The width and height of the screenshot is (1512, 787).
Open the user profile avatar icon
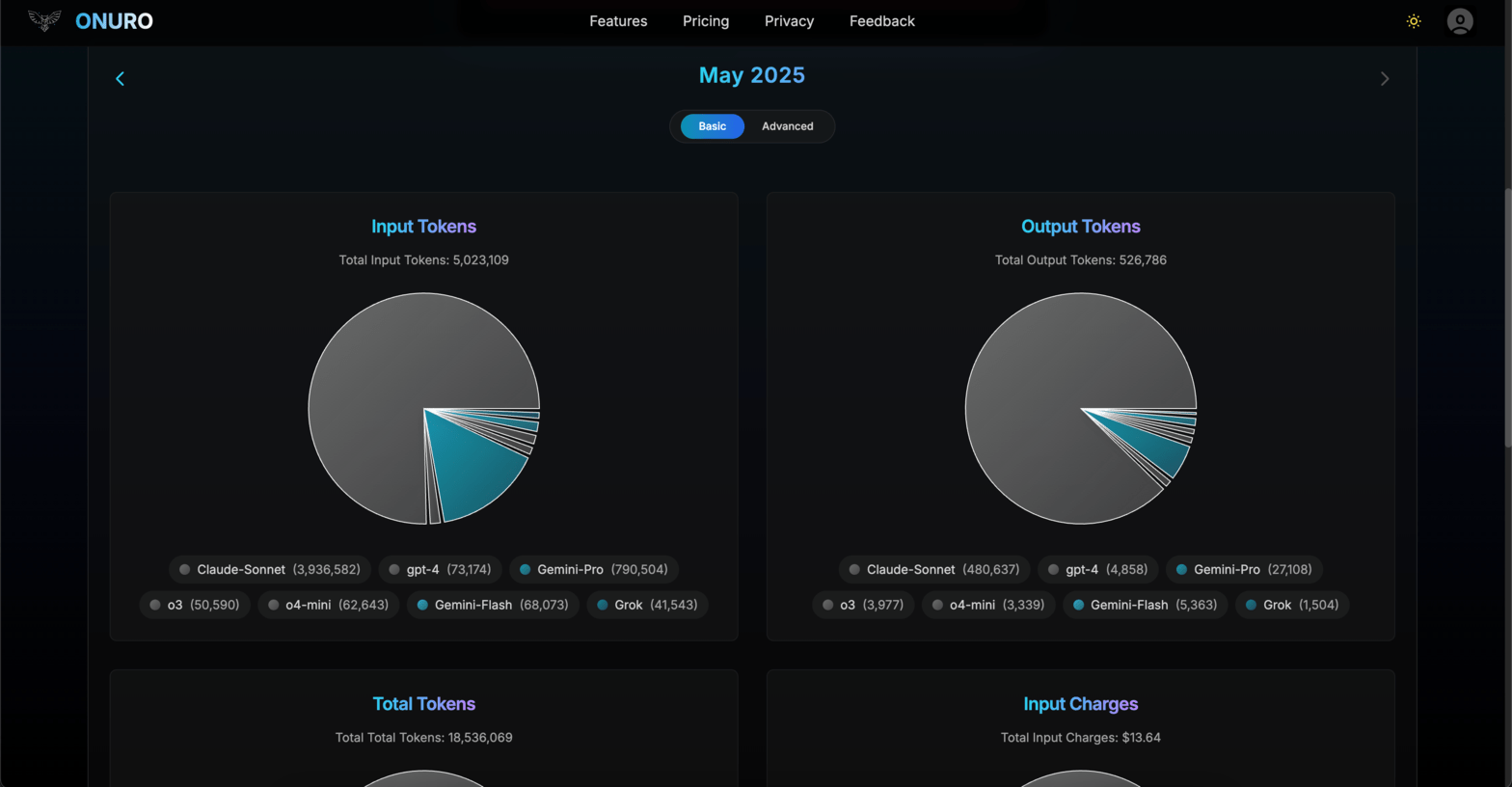click(x=1460, y=21)
